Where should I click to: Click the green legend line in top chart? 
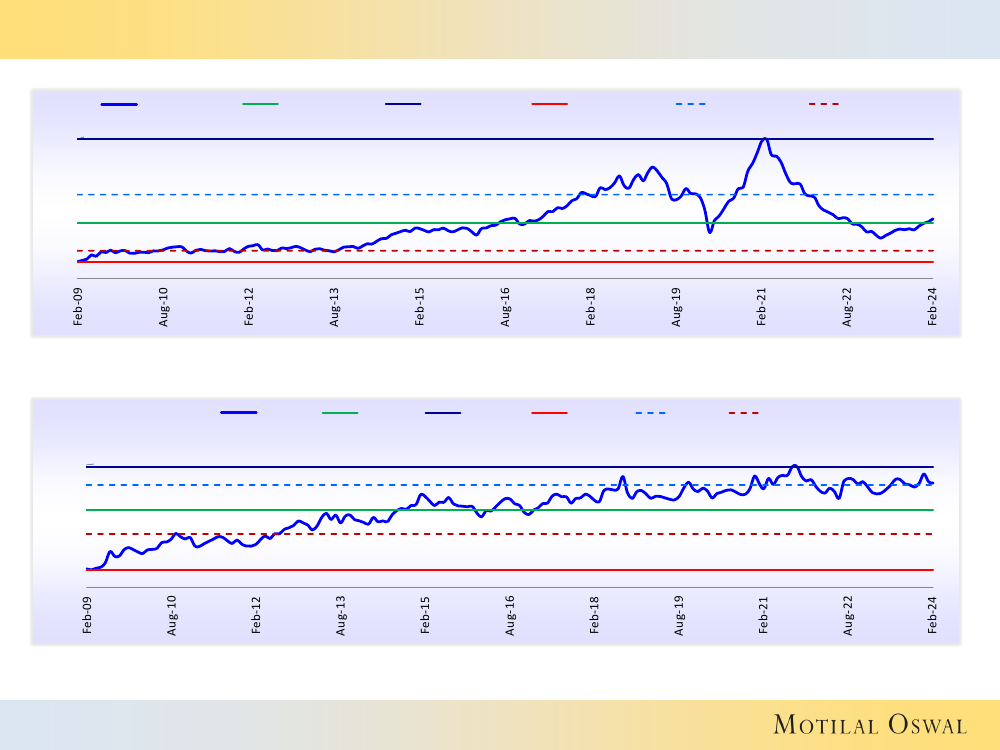point(260,103)
